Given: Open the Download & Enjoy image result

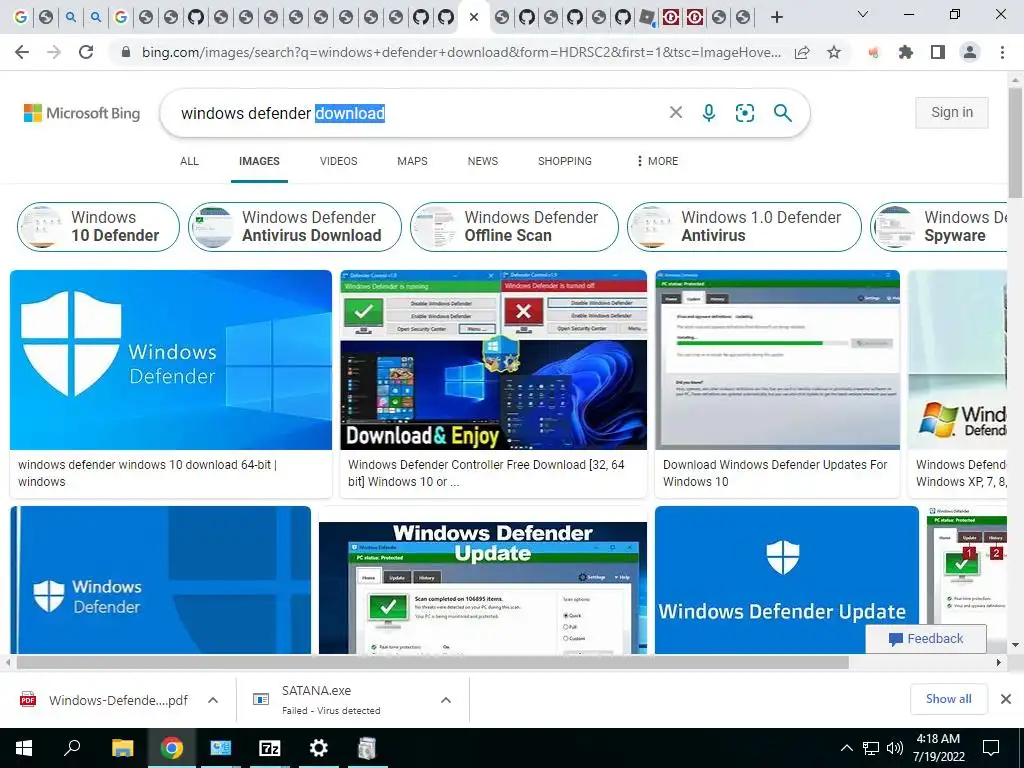Looking at the screenshot, I should 493,360.
